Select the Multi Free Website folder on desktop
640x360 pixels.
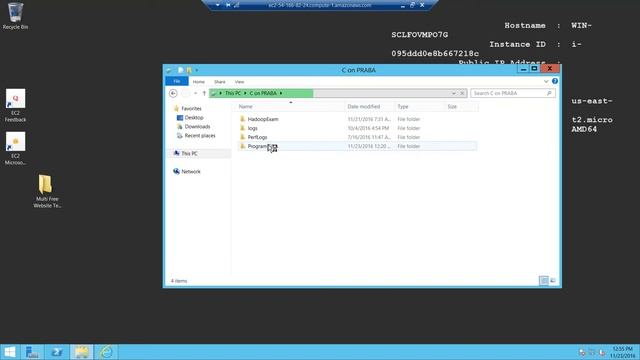coord(47,191)
